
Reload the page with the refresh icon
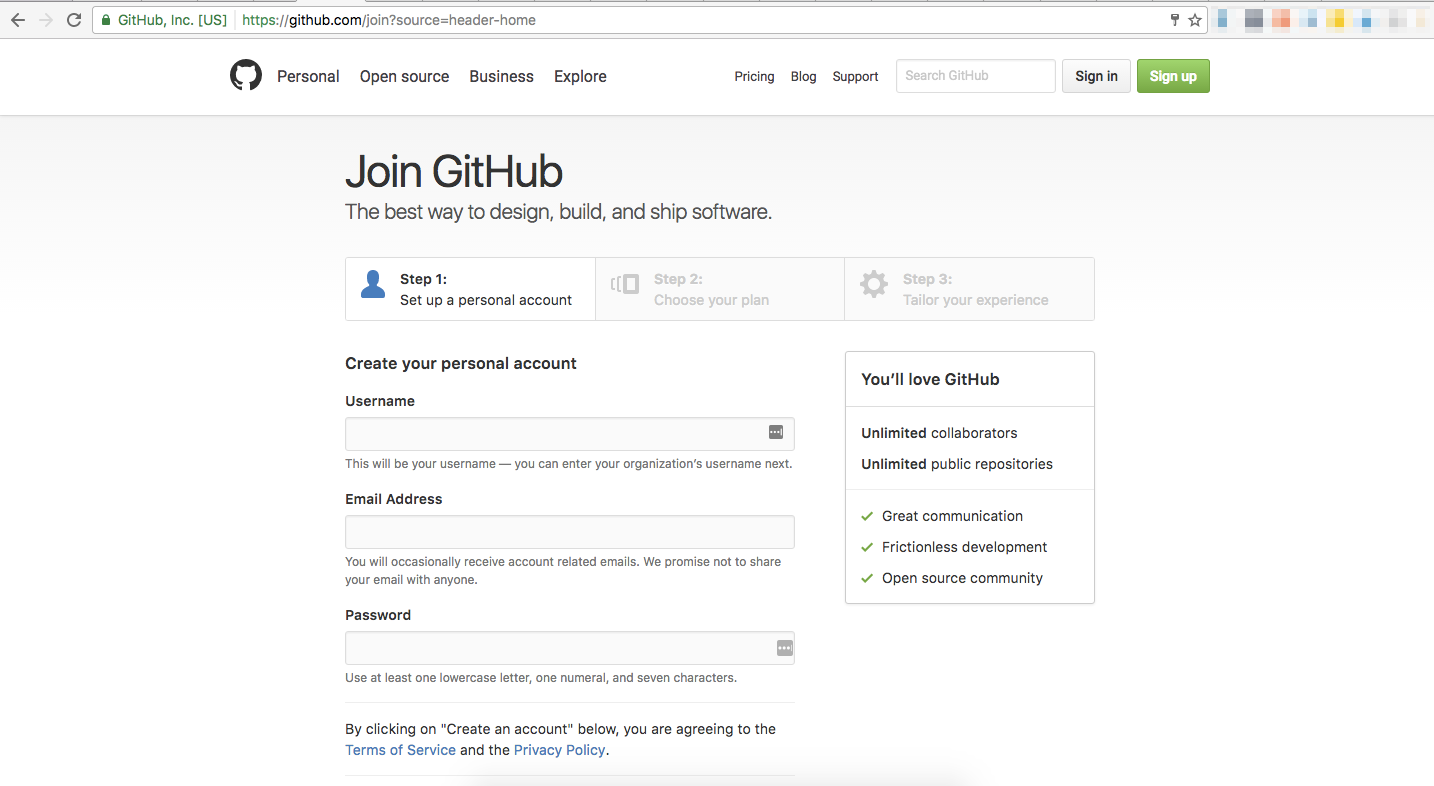point(74,20)
